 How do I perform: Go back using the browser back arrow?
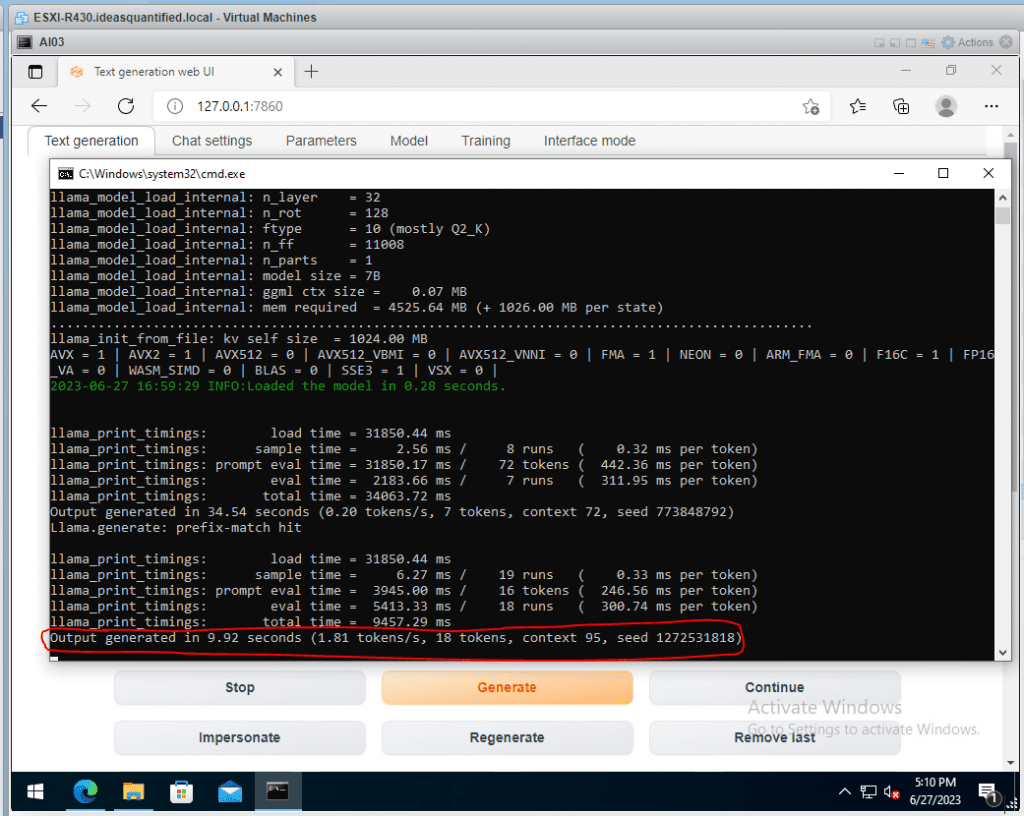(39, 106)
